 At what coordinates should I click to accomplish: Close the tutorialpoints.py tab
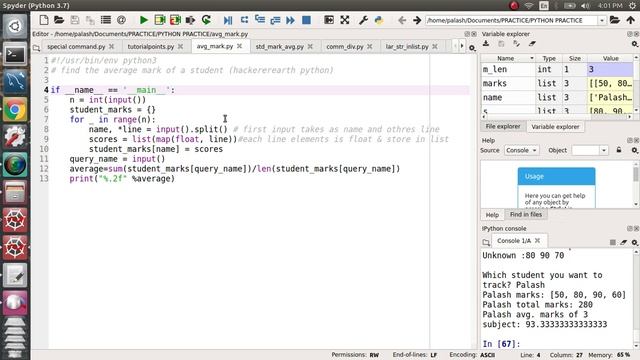(x=180, y=47)
